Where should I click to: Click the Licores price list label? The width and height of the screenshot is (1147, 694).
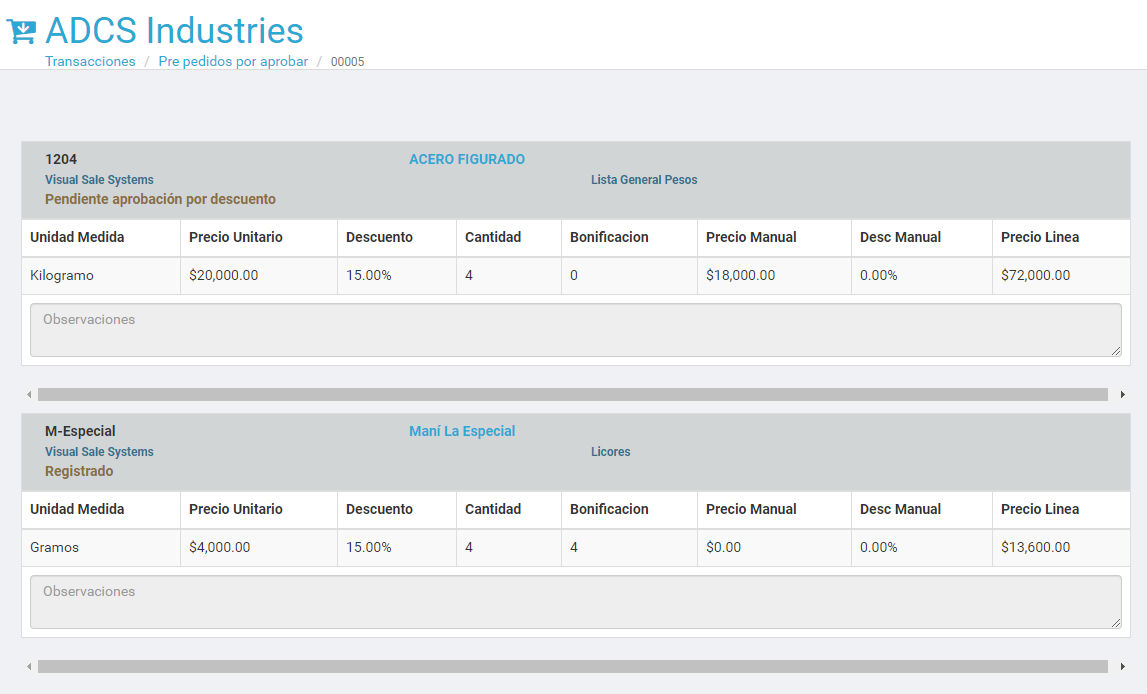point(611,452)
